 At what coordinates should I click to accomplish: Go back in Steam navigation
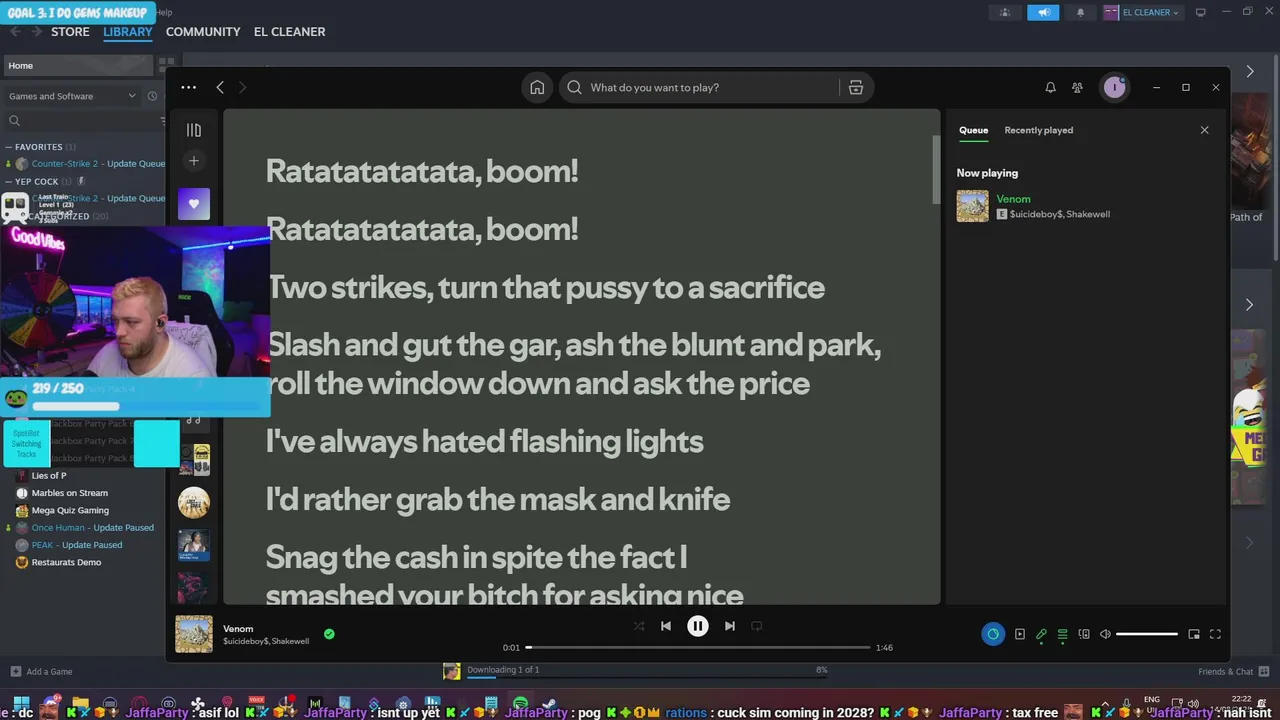click(15, 32)
